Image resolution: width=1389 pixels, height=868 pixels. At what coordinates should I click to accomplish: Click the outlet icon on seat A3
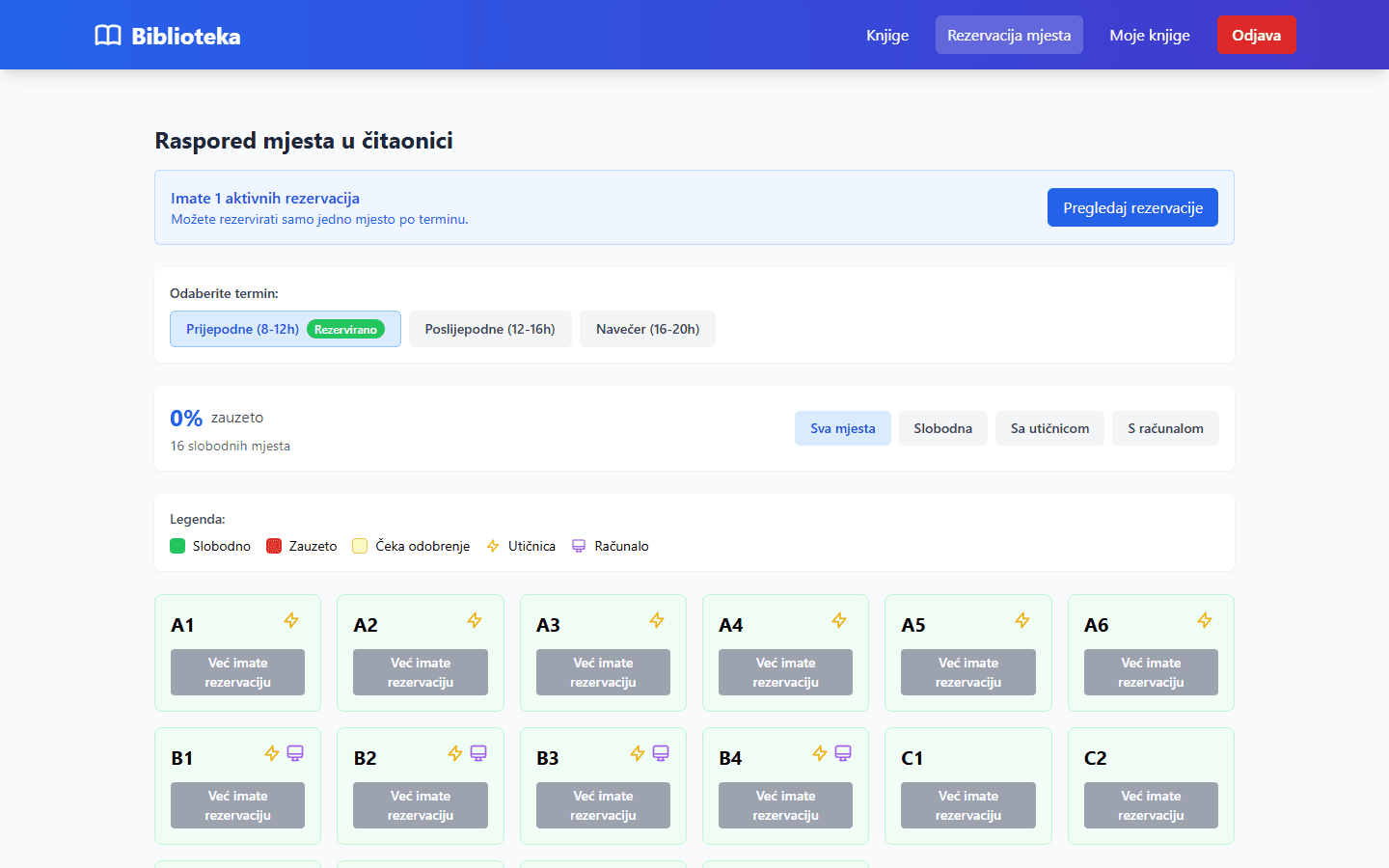coord(657,620)
